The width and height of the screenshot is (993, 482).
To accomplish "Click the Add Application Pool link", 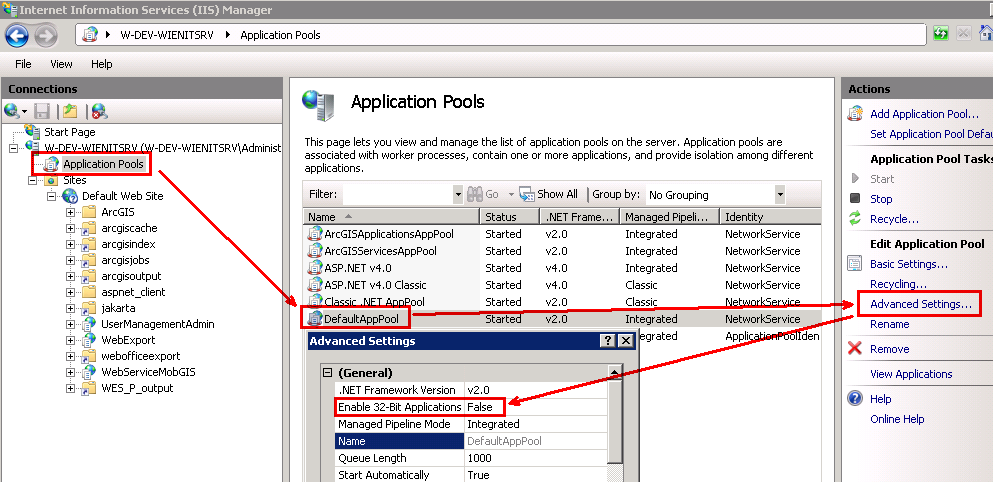I will coord(924,114).
